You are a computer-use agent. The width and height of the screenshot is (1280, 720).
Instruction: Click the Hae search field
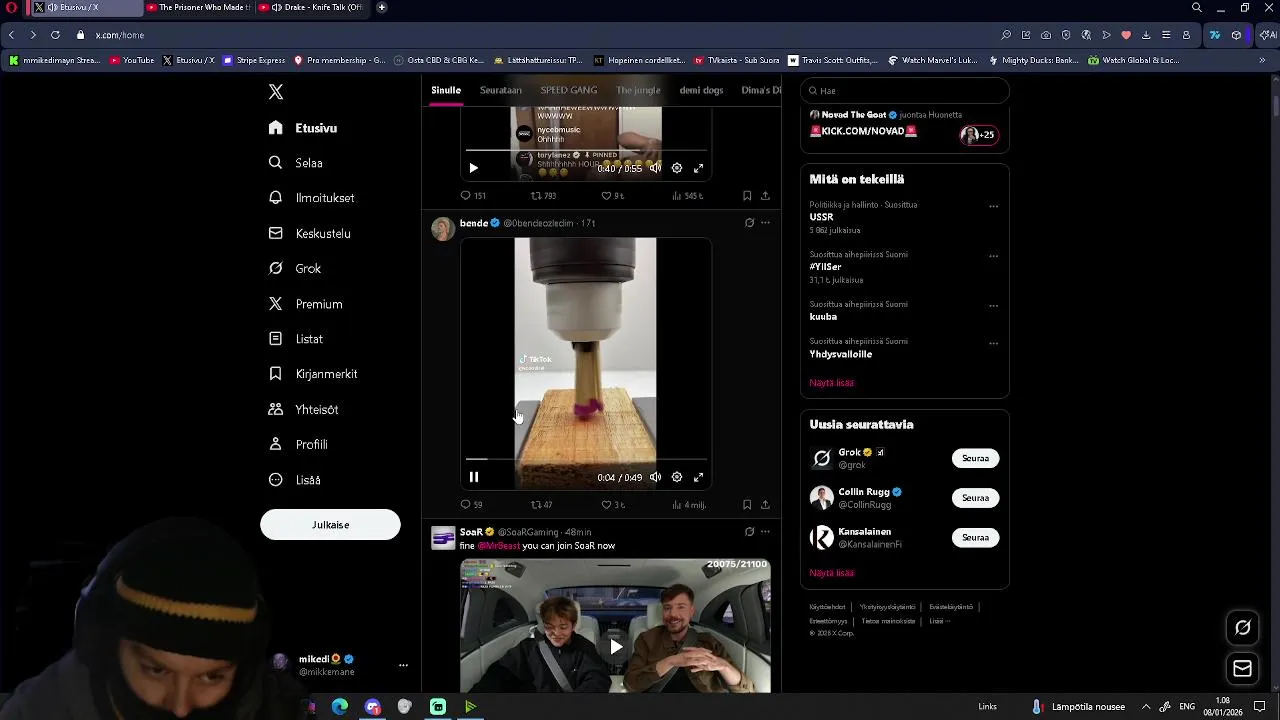[x=905, y=91]
